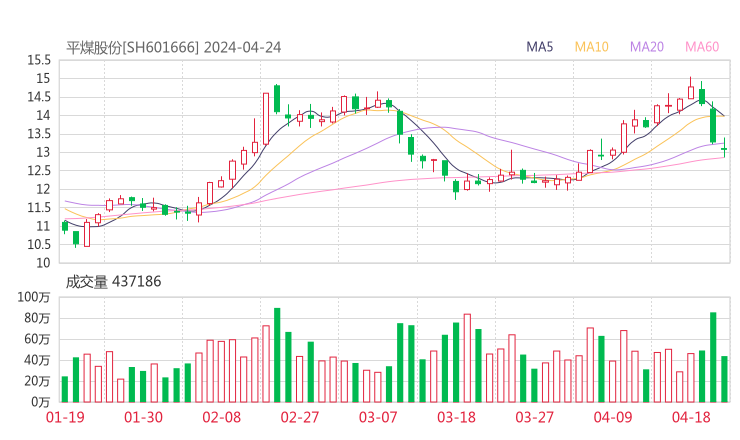Viewport: 740px width, 440px height.
Task: Click the 11.5 price axis label
Action: [39, 208]
